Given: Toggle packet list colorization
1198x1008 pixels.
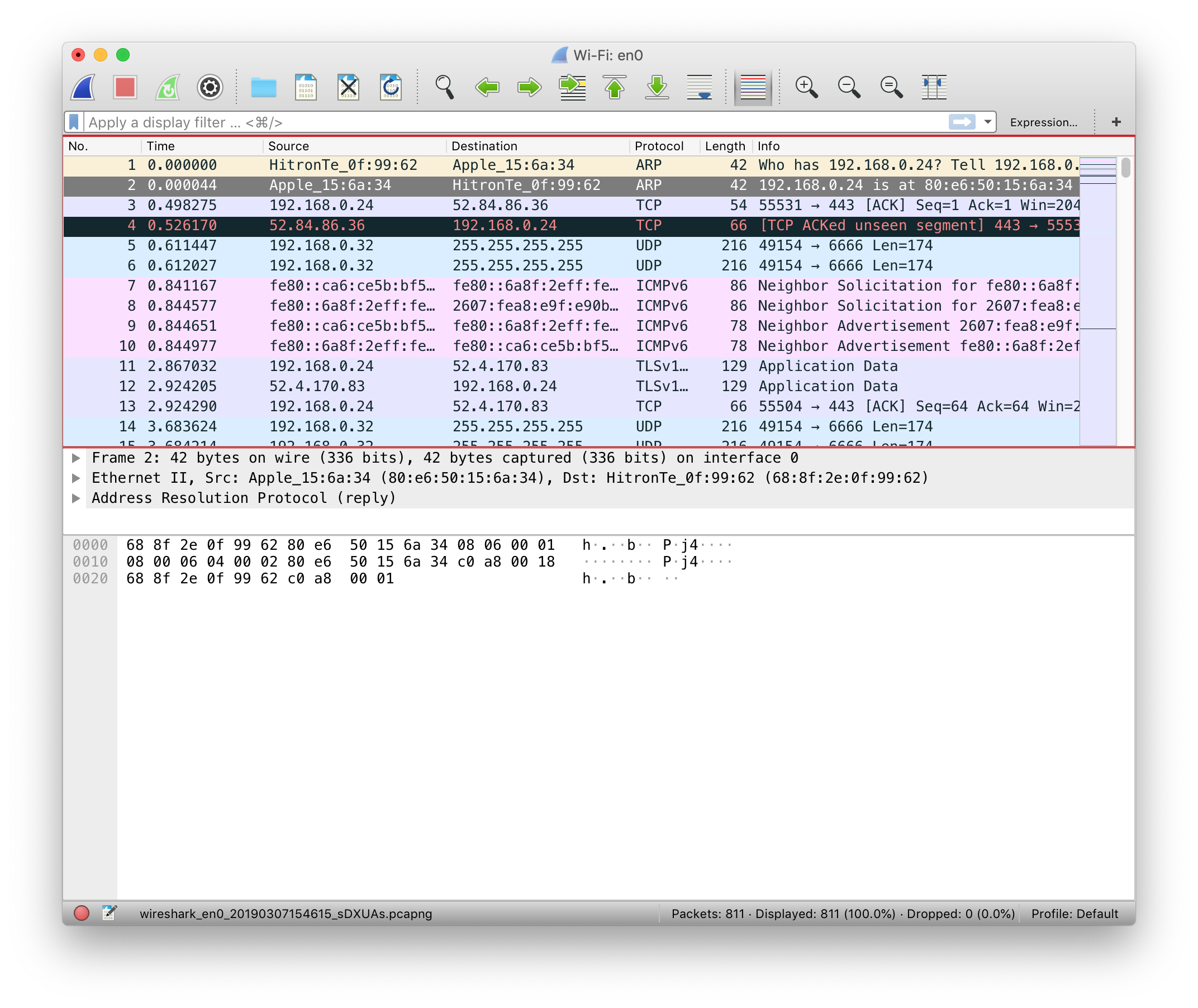Looking at the screenshot, I should click(753, 87).
